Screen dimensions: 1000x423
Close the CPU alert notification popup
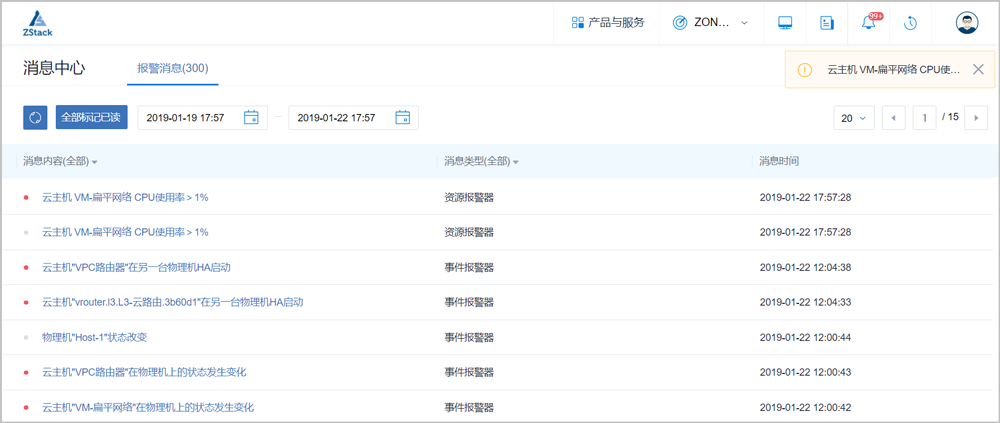click(x=978, y=69)
